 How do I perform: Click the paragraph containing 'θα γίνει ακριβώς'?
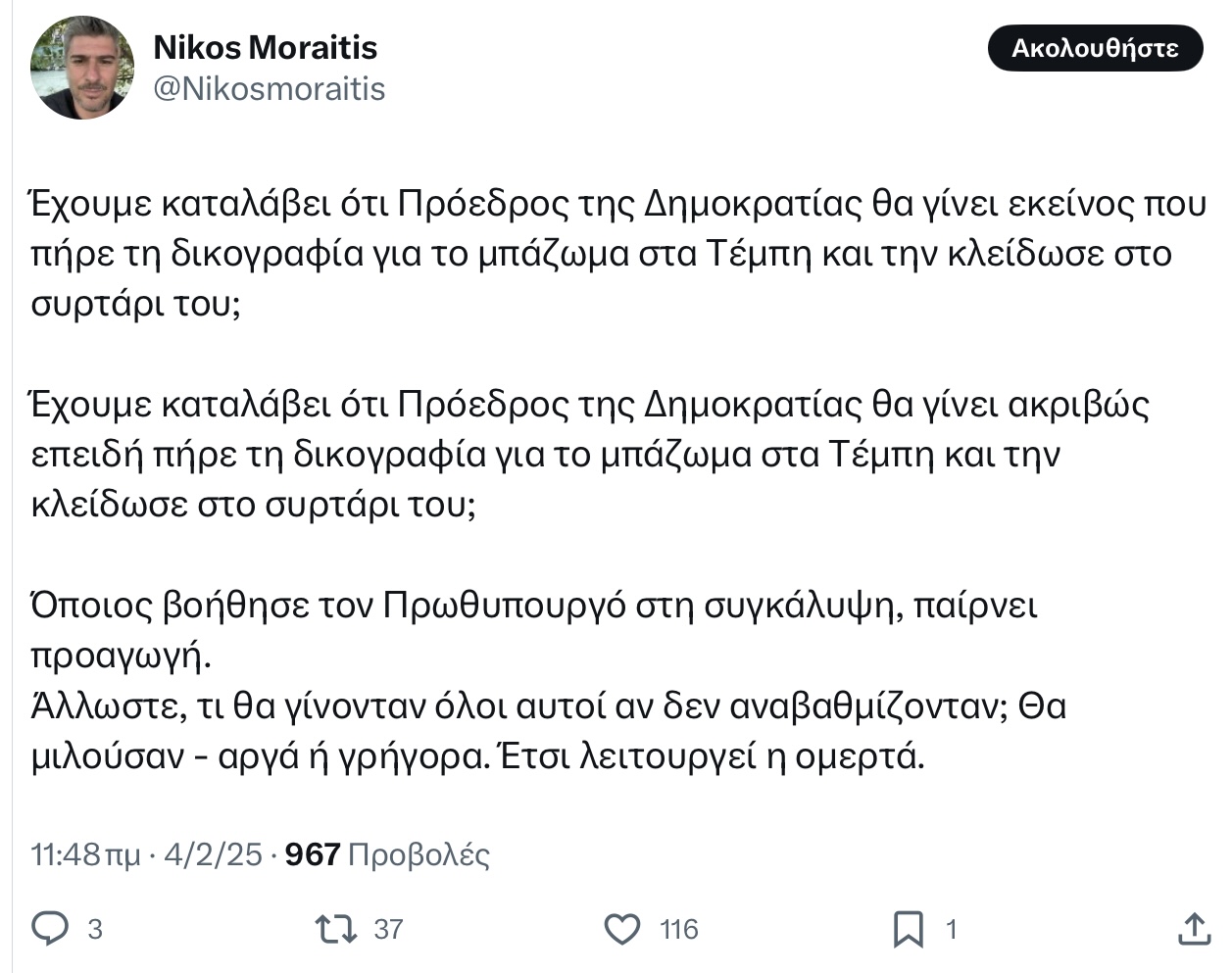(x=588, y=455)
